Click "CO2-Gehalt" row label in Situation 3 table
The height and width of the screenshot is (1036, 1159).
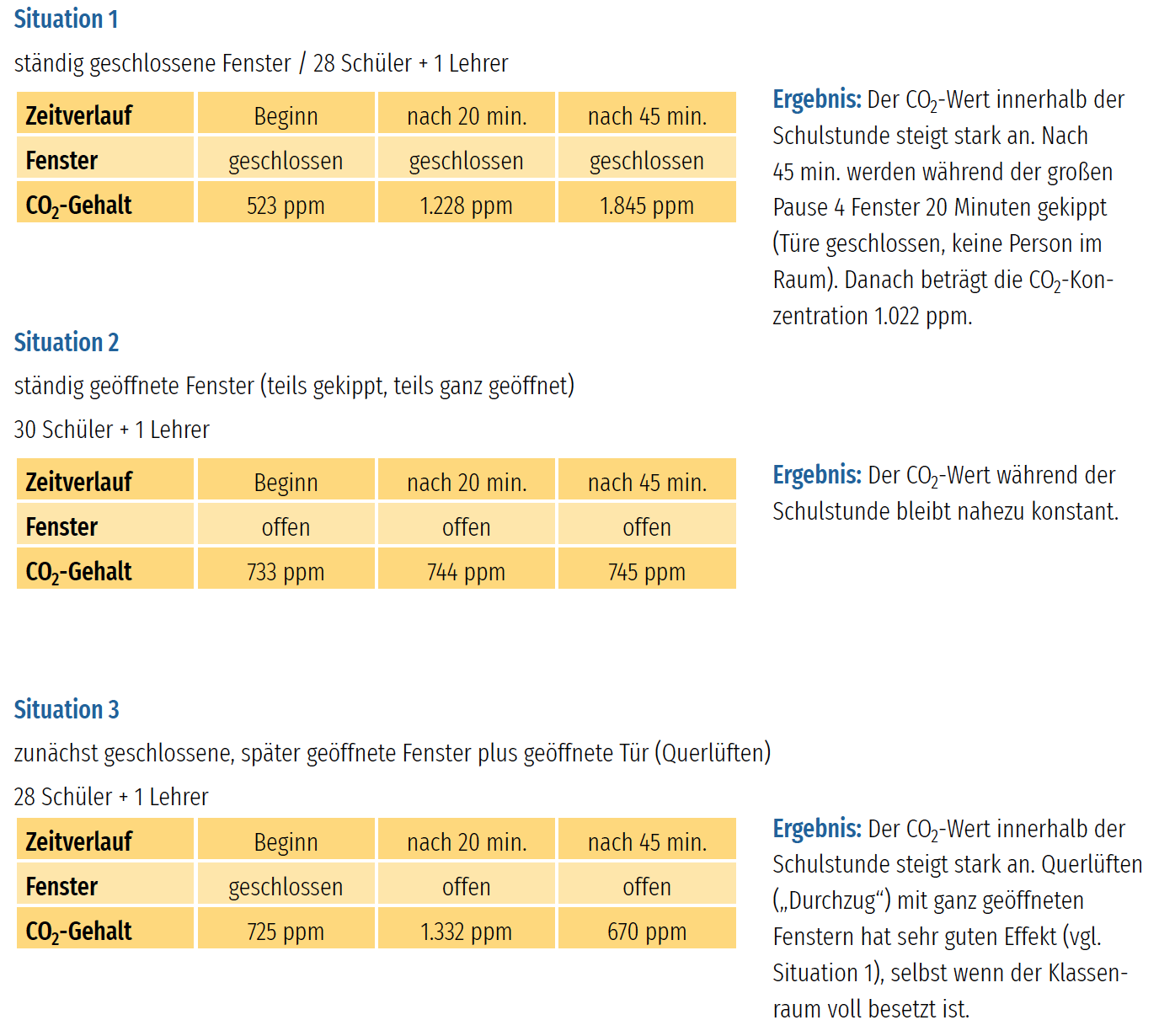pyautogui.click(x=79, y=932)
